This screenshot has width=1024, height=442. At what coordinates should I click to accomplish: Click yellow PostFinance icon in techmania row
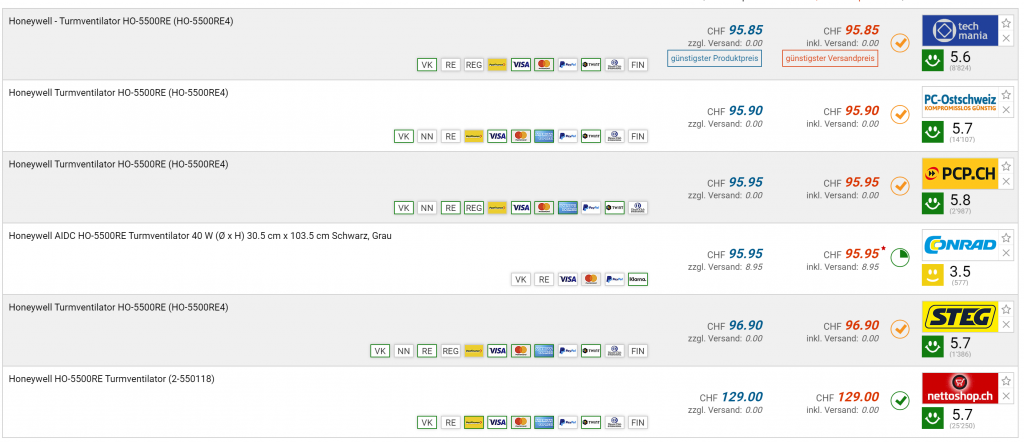coord(496,65)
